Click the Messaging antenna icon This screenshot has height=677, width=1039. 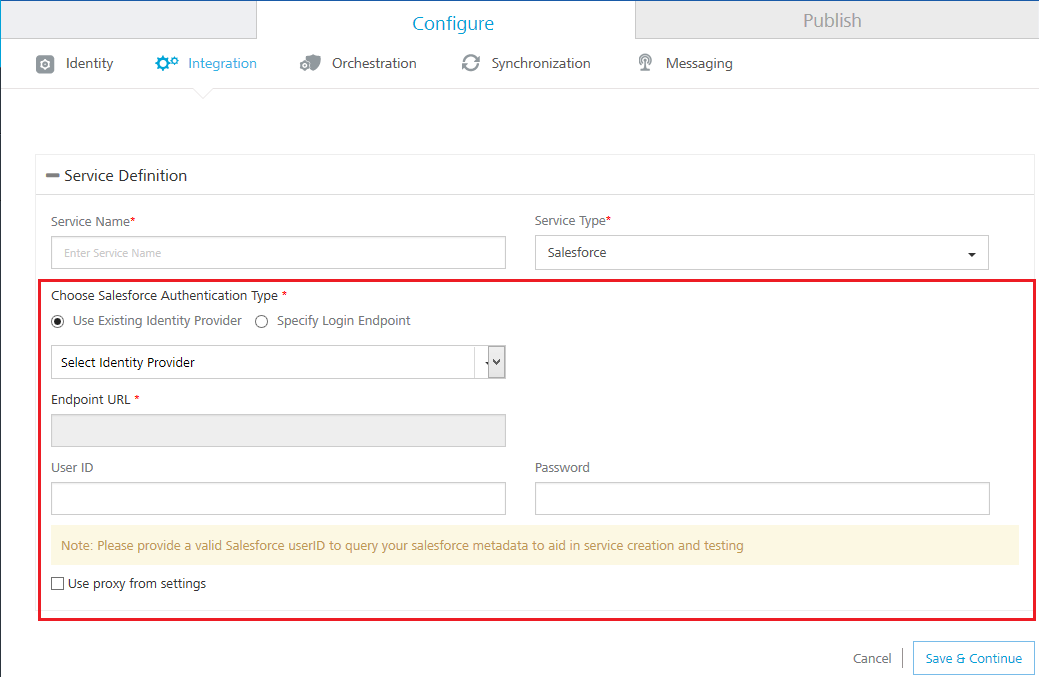(x=645, y=63)
